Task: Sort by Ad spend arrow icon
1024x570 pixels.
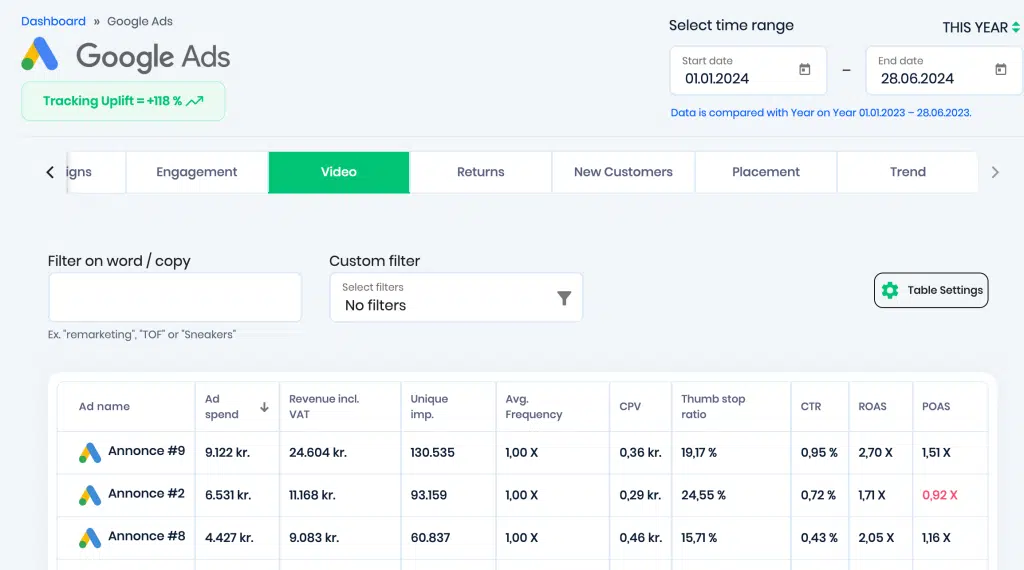Action: tap(264, 407)
